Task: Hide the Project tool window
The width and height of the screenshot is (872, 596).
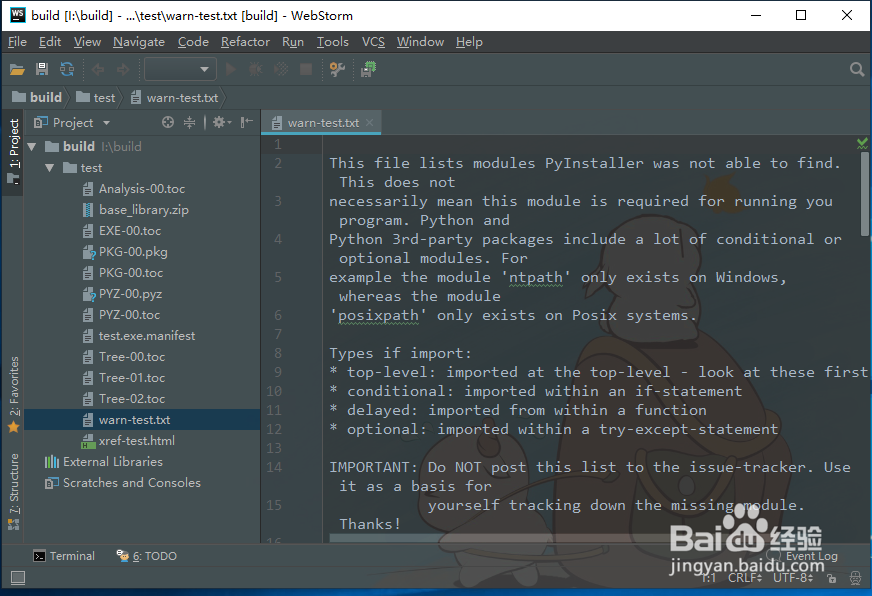Action: [246, 122]
